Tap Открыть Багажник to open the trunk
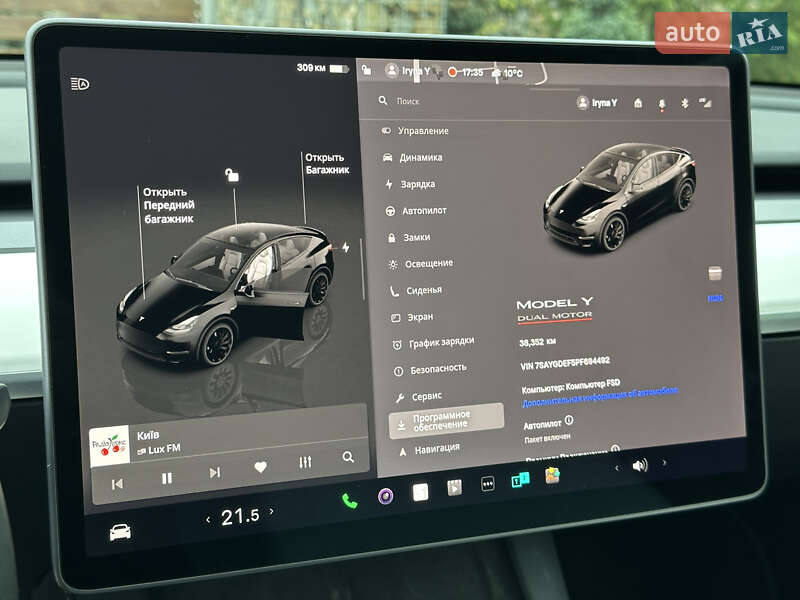The width and height of the screenshot is (800, 600). click(327, 164)
